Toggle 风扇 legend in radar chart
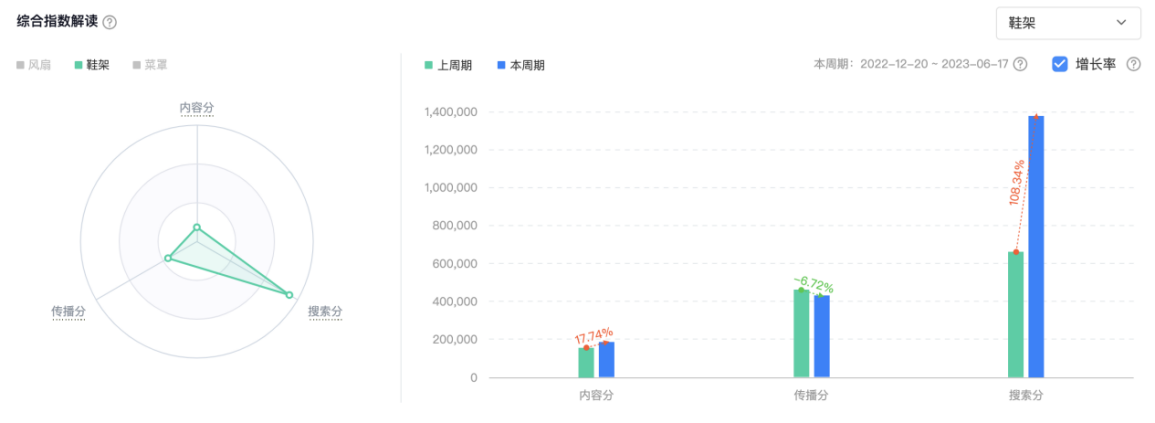Image resolution: width=1155 pixels, height=423 pixels. pyautogui.click(x=33, y=65)
